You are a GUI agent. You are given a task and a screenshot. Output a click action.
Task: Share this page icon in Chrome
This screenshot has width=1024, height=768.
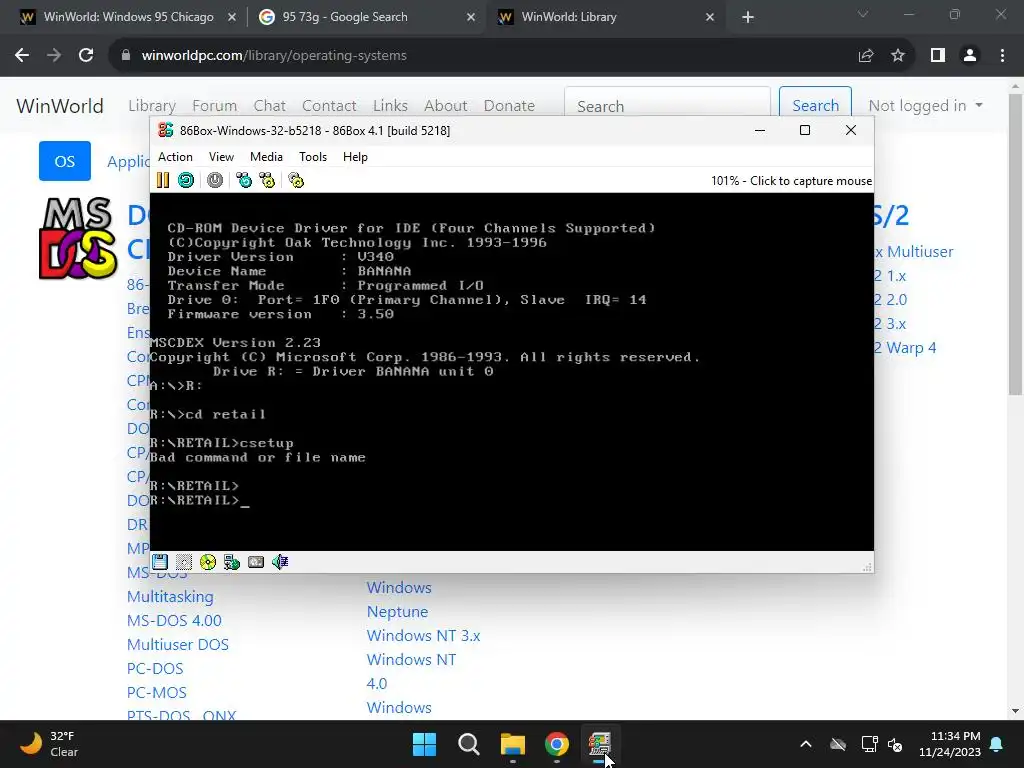866,56
